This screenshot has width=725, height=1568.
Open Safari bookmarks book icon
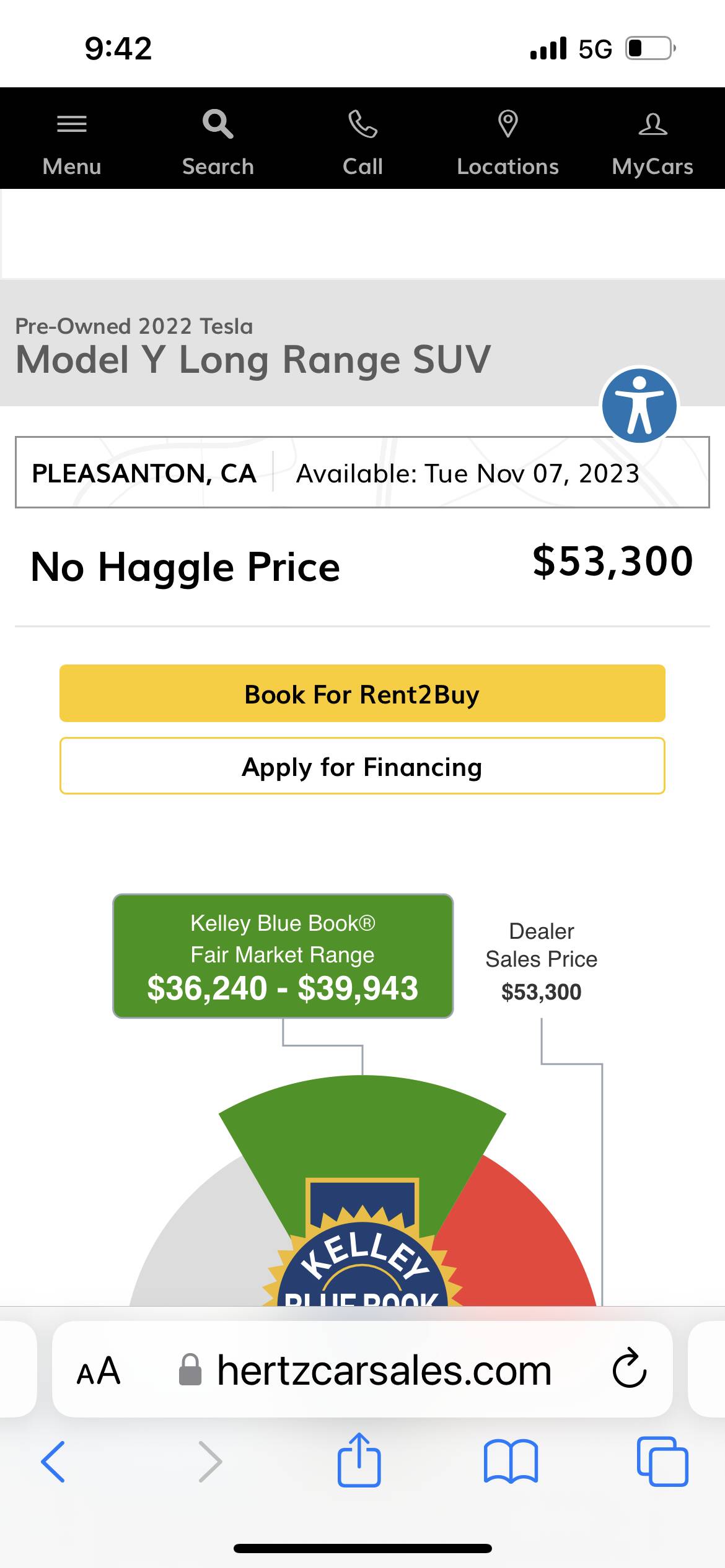pyautogui.click(x=511, y=1461)
